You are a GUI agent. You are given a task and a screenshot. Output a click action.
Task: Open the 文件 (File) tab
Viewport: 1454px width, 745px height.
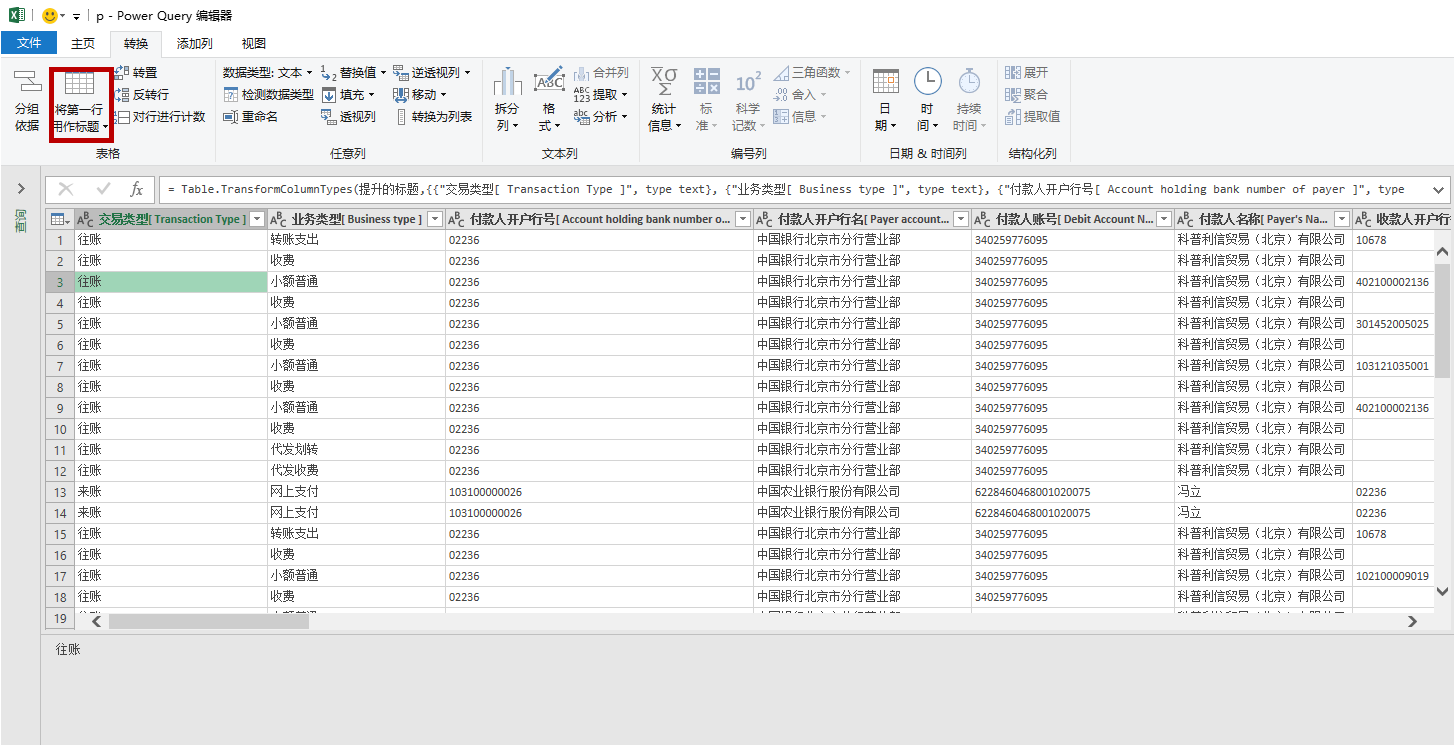point(29,43)
